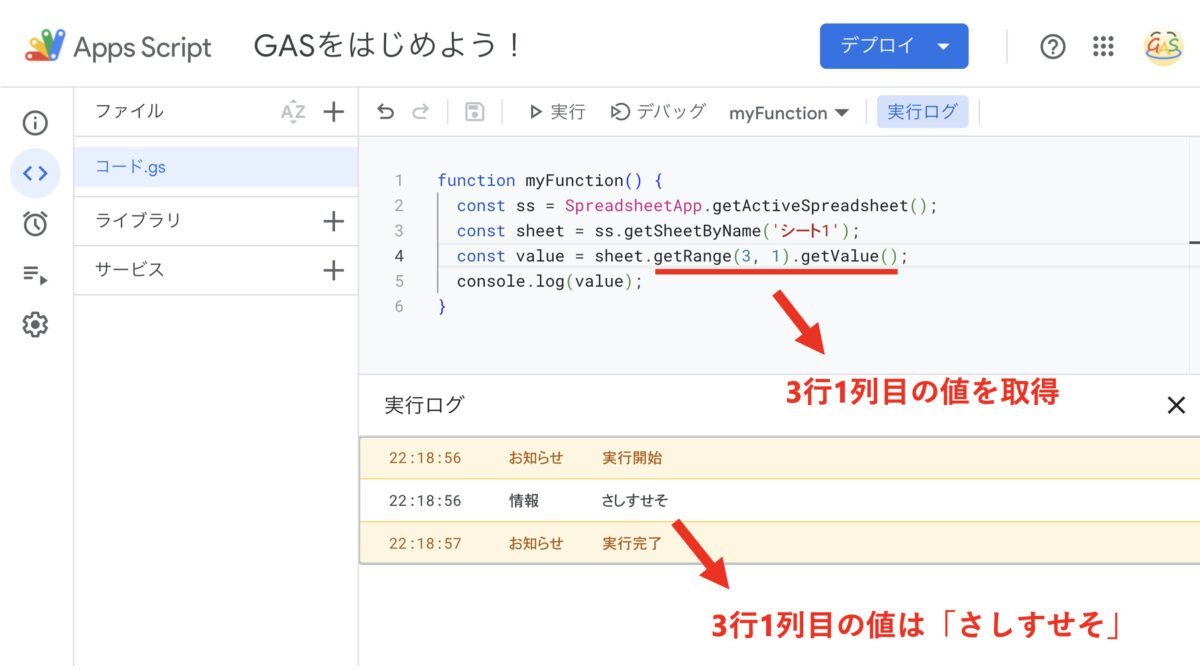Image resolution: width=1200 pixels, height=670 pixels.
Task: Toggle the 実行ログ panel
Action: click(921, 111)
